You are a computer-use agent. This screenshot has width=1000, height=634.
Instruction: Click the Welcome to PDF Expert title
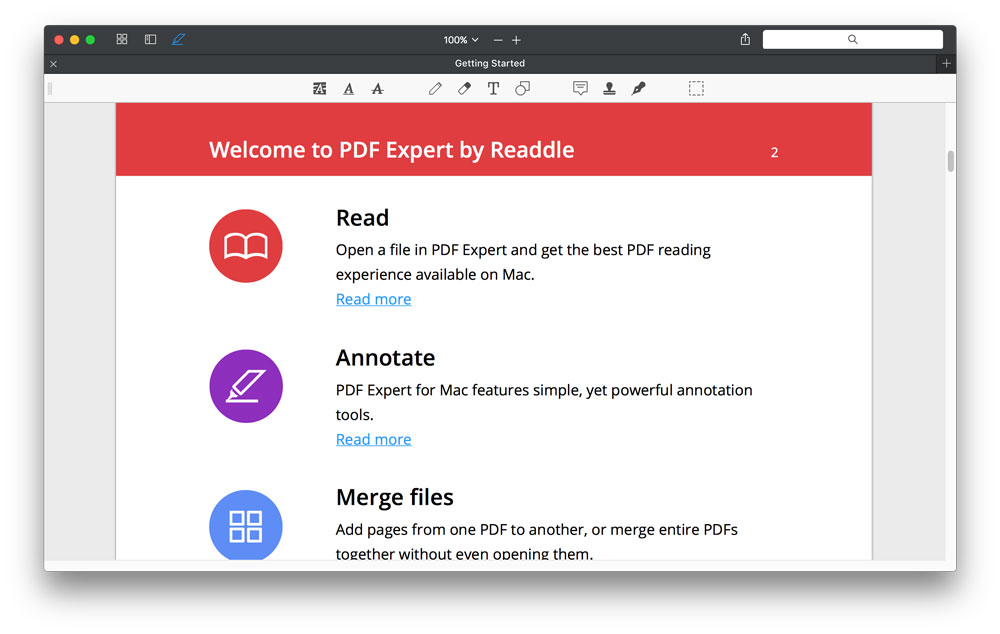392,150
